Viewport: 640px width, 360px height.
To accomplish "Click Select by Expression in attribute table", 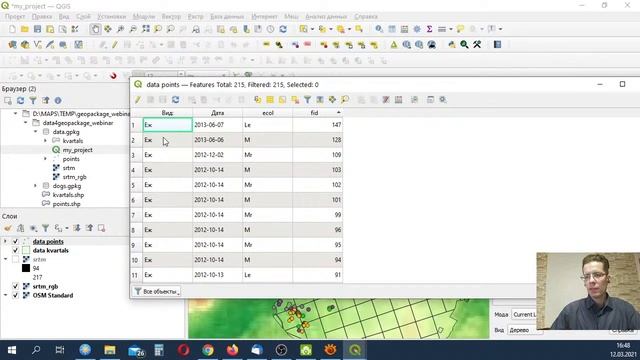I will 258,100.
